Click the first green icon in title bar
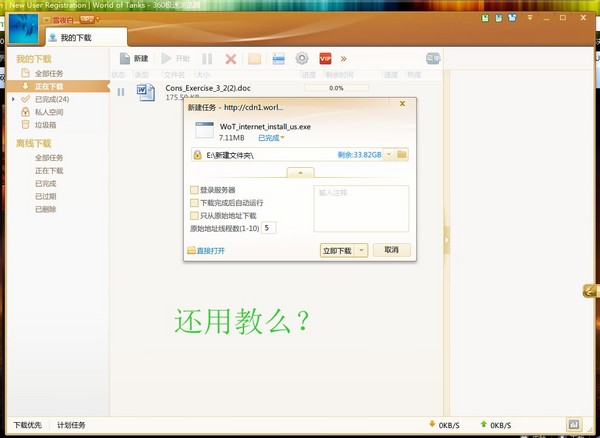Image resolution: width=600 pixels, height=438 pixels. pyautogui.click(x=485, y=18)
